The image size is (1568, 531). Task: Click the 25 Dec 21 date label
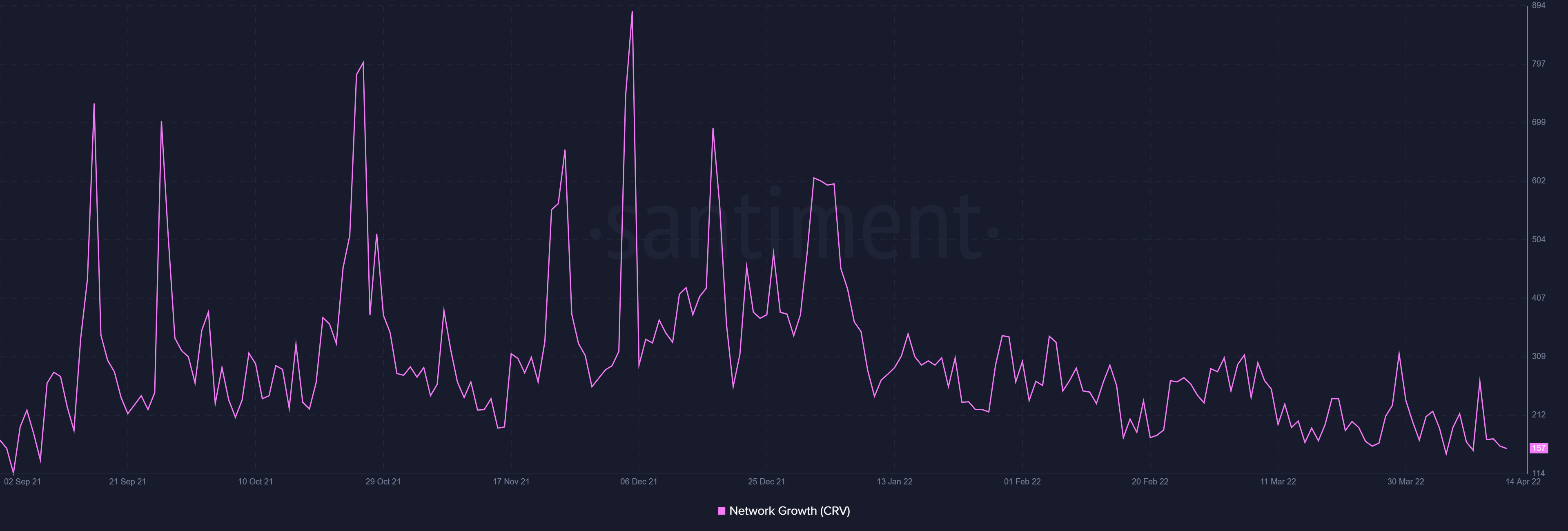tap(766, 482)
